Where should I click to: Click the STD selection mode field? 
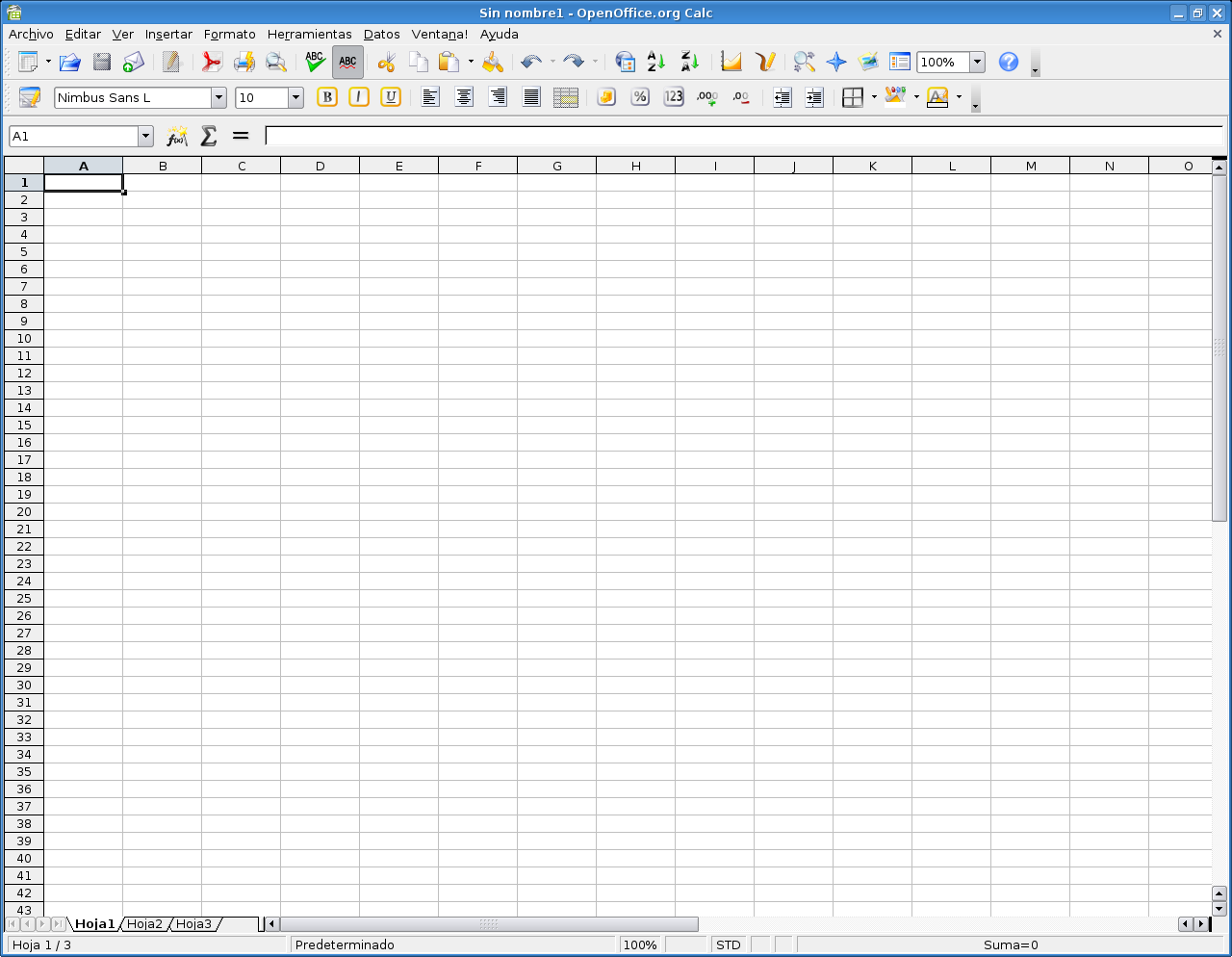pos(729,945)
